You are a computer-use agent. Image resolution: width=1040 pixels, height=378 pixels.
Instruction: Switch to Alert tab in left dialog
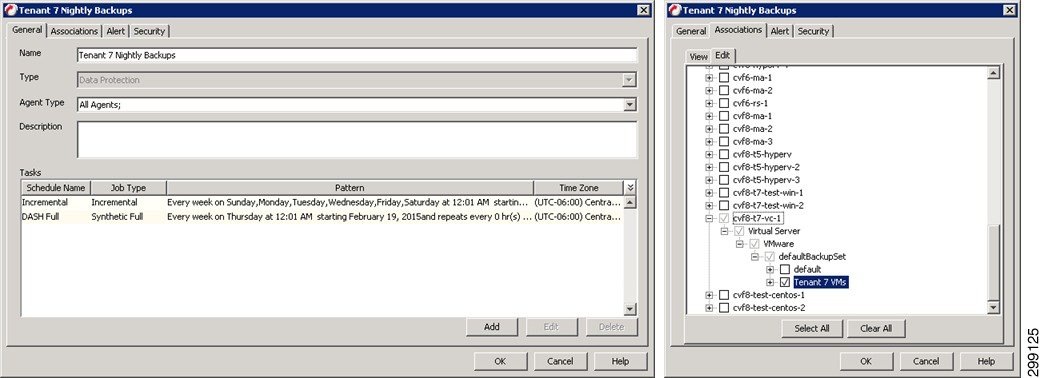[115, 31]
